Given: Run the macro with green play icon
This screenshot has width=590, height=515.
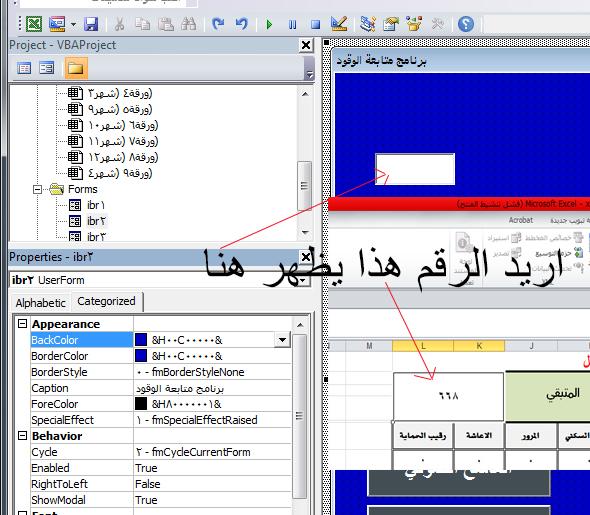Looking at the screenshot, I should coord(269,25).
